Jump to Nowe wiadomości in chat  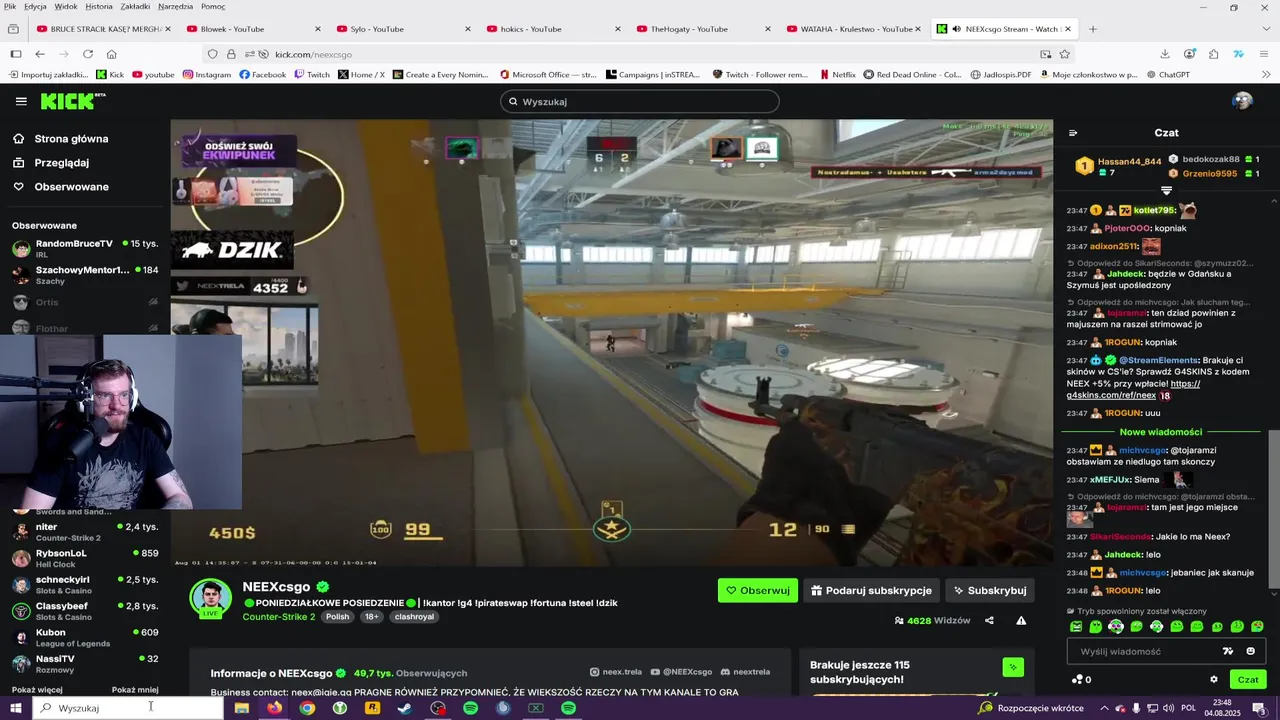(1160, 432)
